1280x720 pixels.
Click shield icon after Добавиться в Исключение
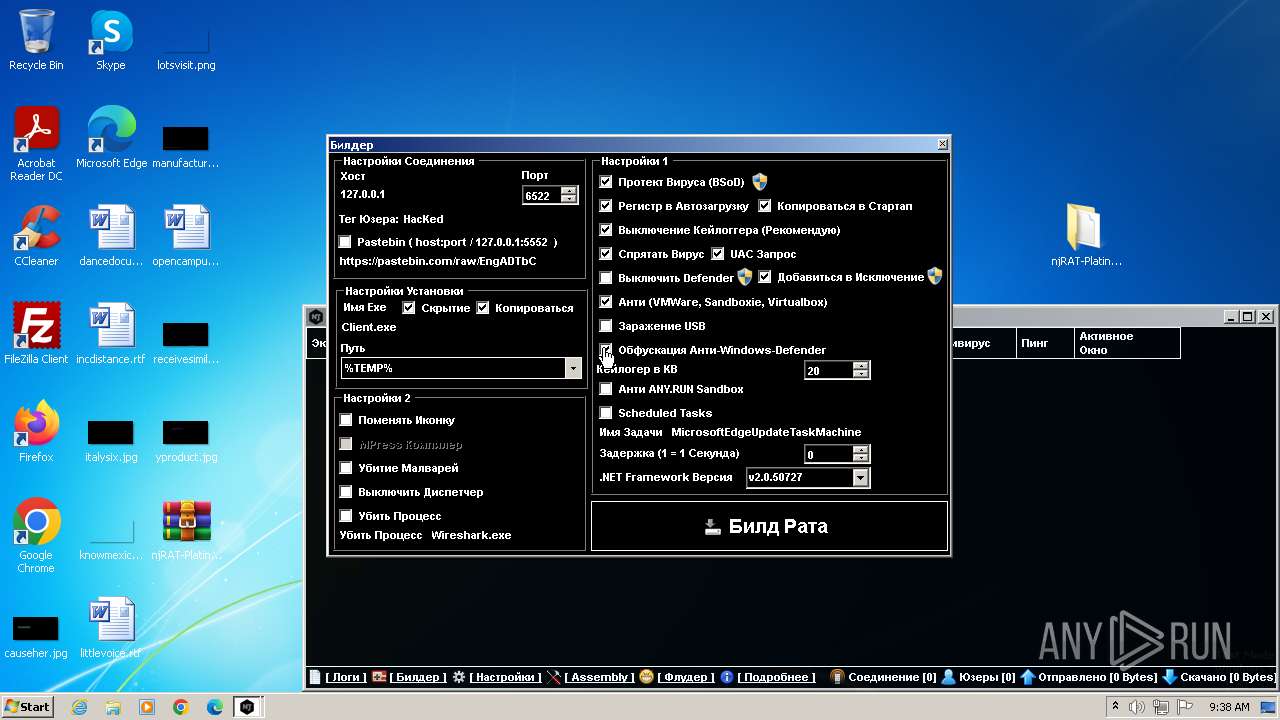click(935, 277)
